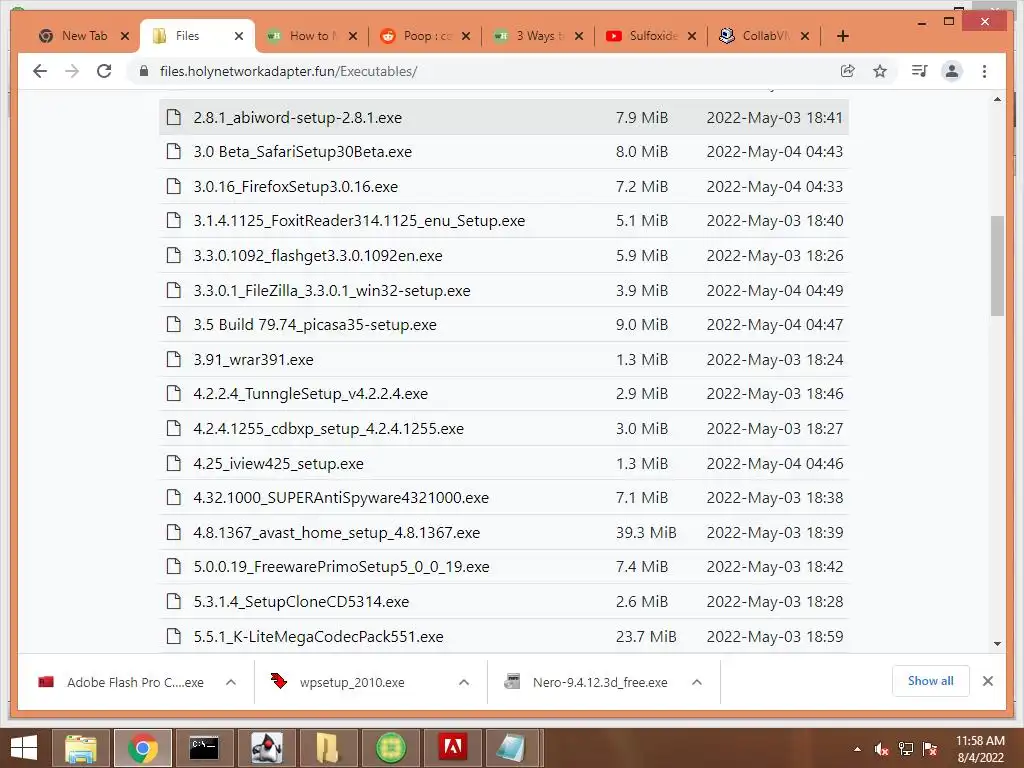Switch to the 3 Ways tab
Viewport: 1024px width, 768px height.
(539, 36)
